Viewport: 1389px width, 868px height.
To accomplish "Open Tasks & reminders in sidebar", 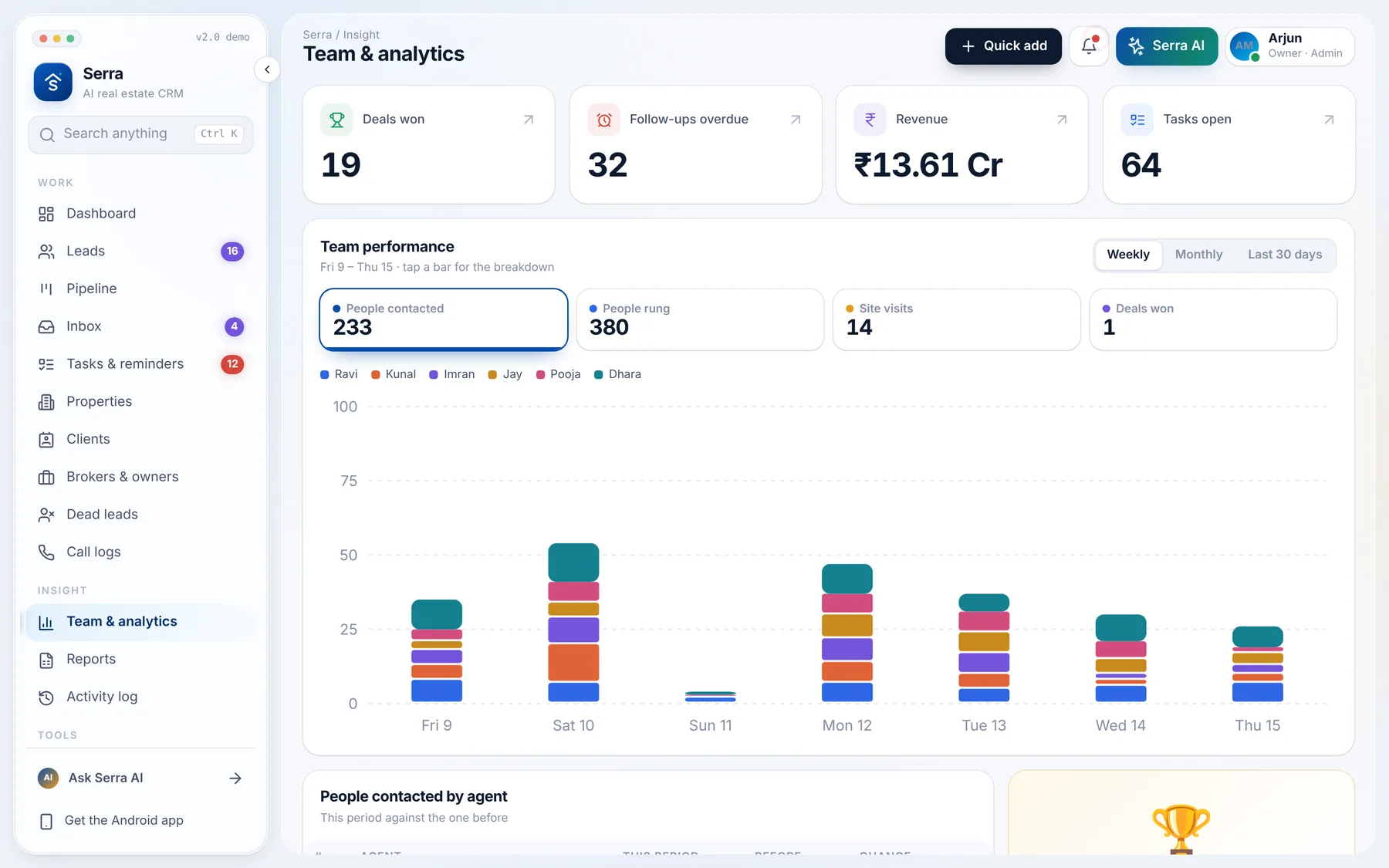I will click(x=140, y=364).
